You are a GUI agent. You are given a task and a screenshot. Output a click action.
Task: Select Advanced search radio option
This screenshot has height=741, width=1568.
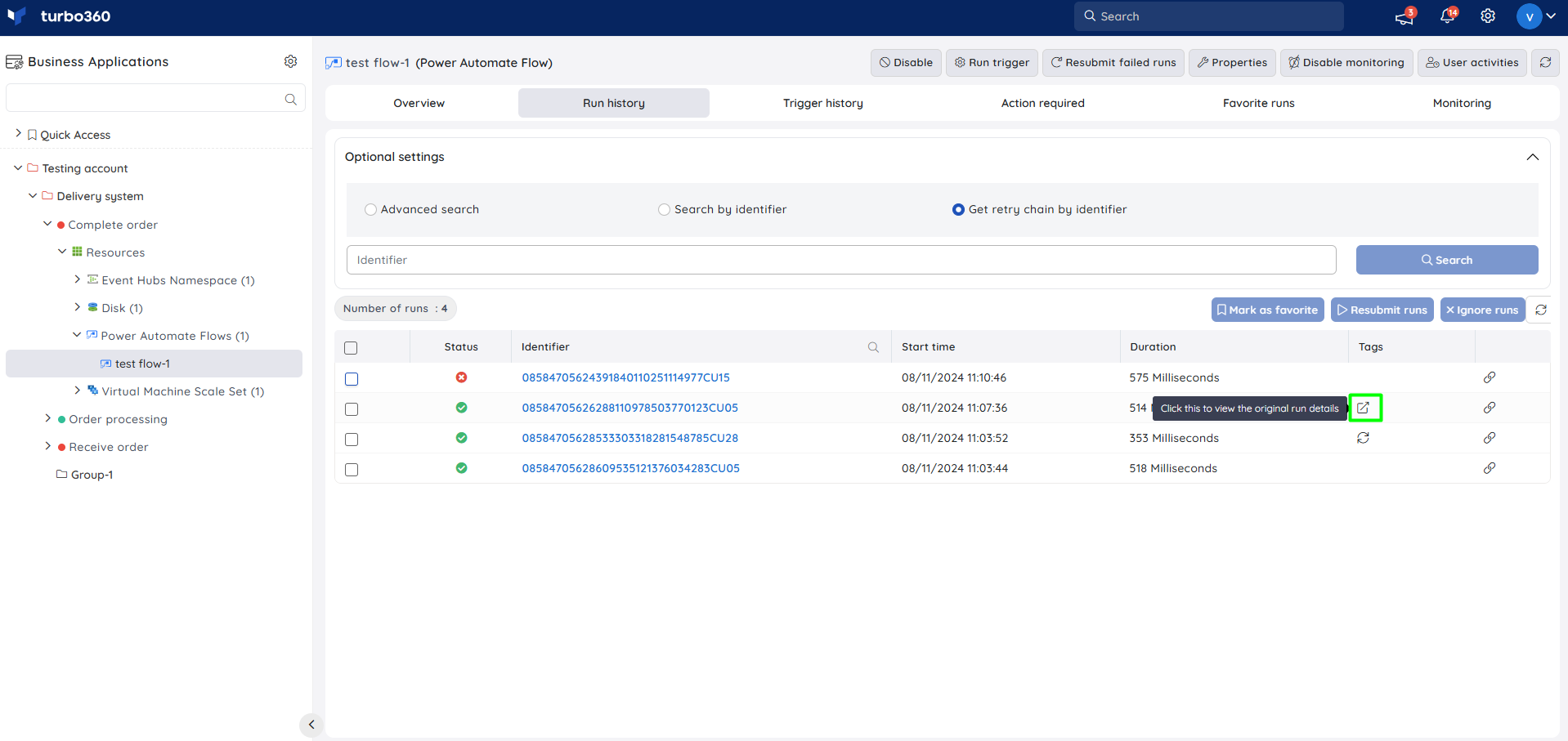370,209
